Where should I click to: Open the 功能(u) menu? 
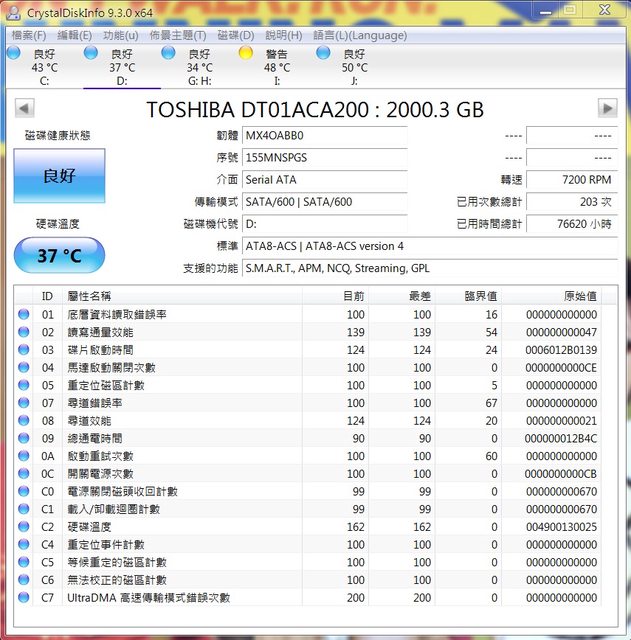point(120,35)
